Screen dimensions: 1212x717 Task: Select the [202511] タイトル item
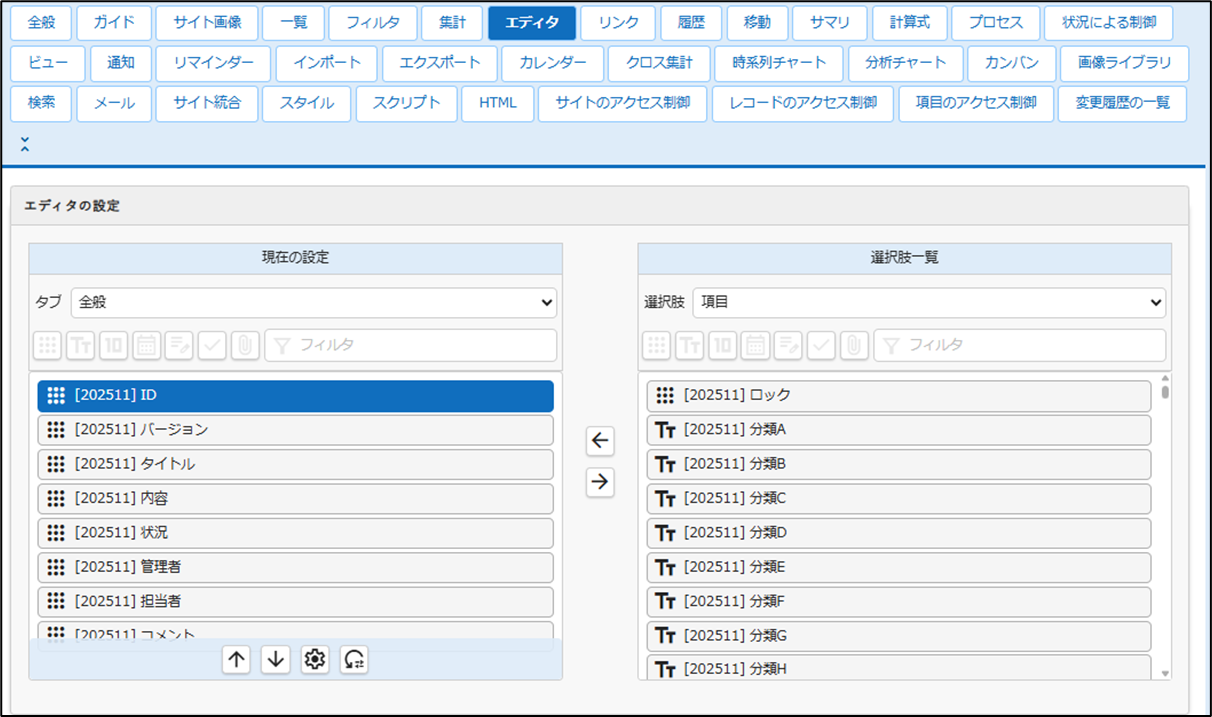pyautogui.click(x=295, y=464)
